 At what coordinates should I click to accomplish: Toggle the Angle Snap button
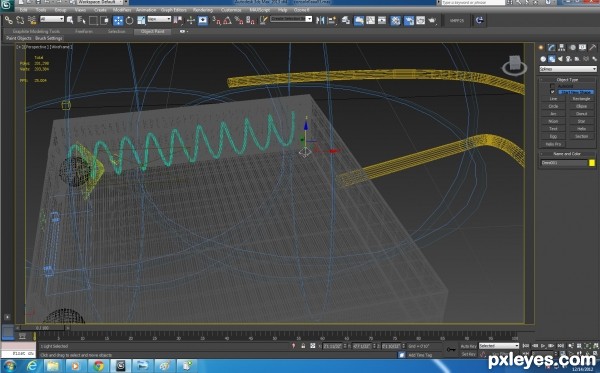click(228, 20)
